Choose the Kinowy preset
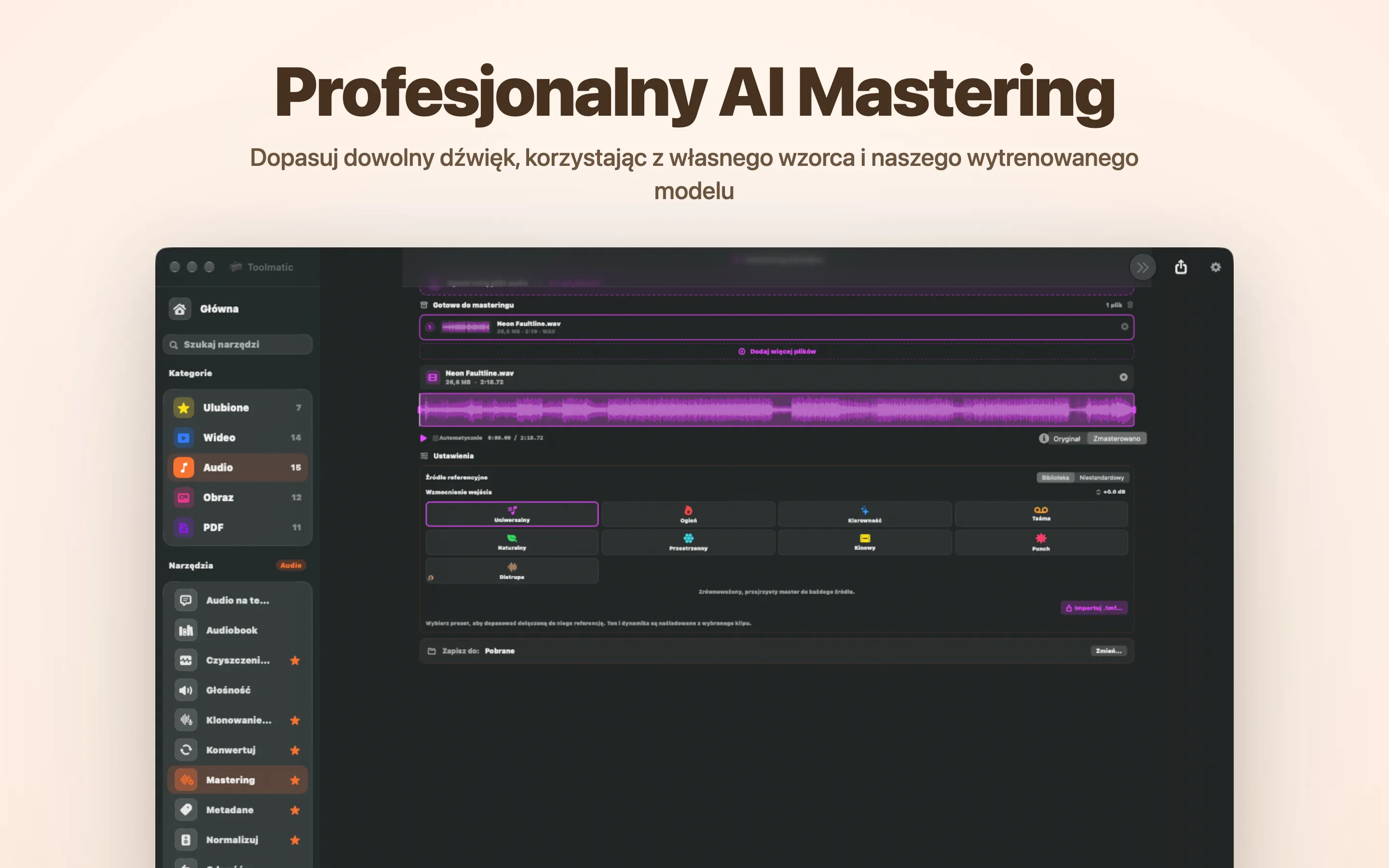Viewport: 1389px width, 868px height. pos(864,542)
